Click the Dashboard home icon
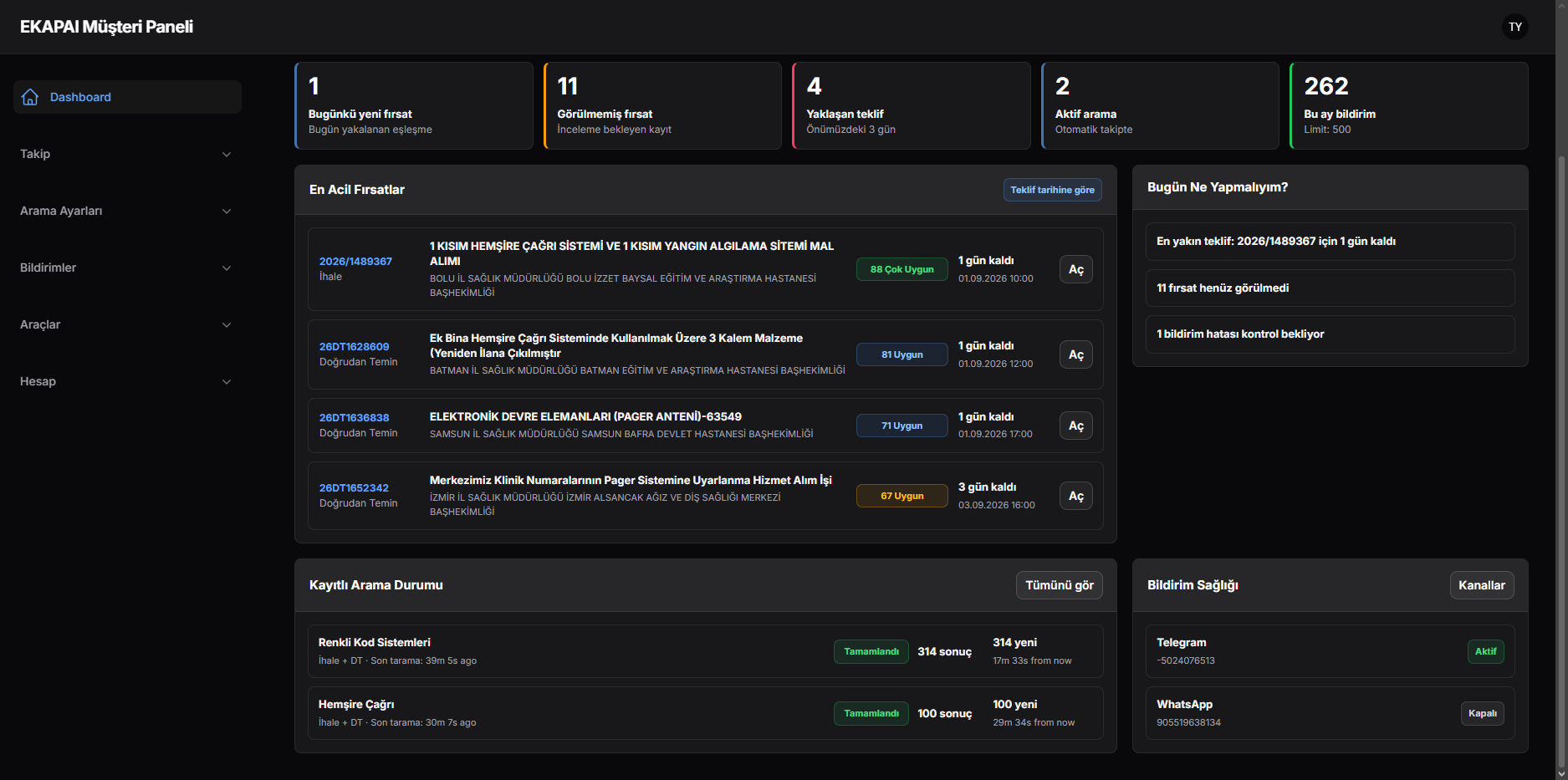The width and height of the screenshot is (1568, 780). (x=30, y=97)
